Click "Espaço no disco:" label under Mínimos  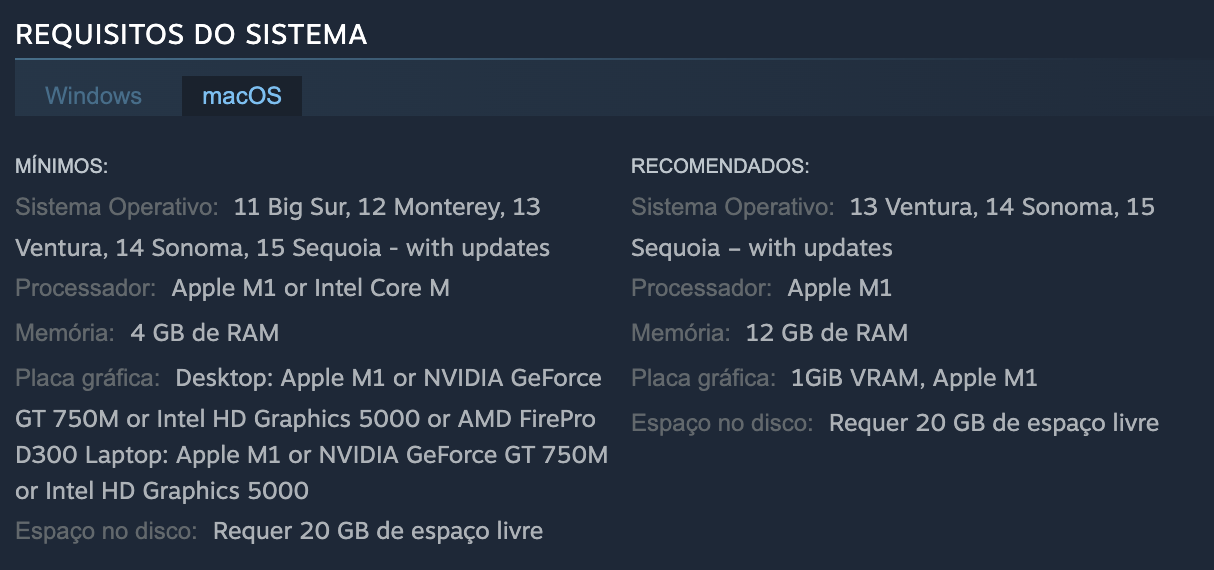click(x=106, y=530)
